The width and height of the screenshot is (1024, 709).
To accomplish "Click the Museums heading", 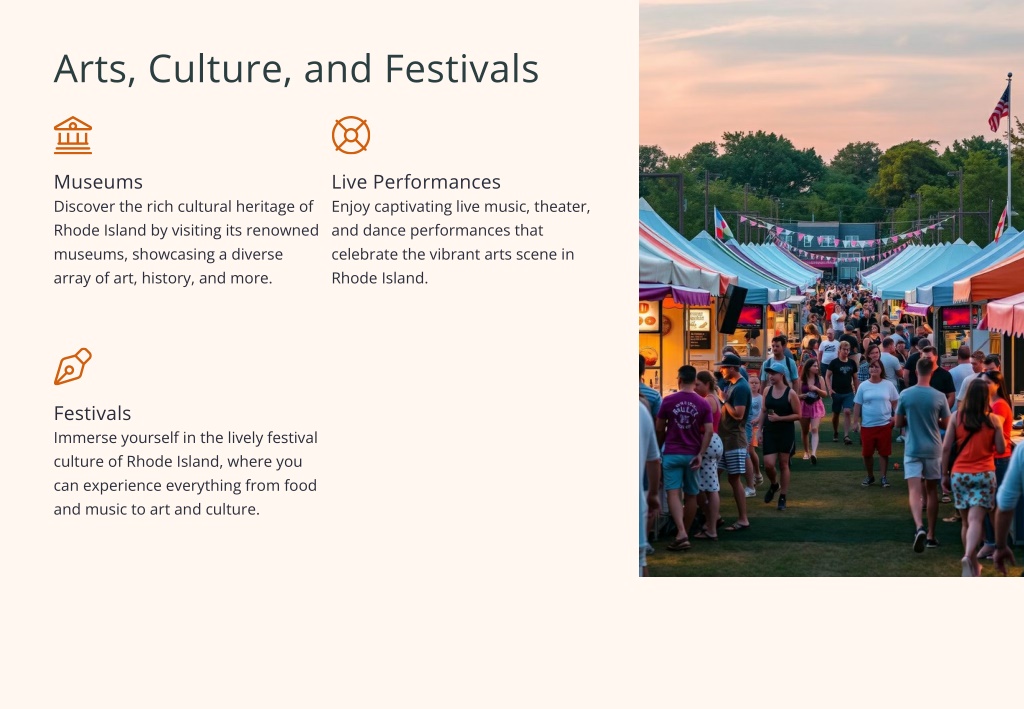I will coord(98,181).
